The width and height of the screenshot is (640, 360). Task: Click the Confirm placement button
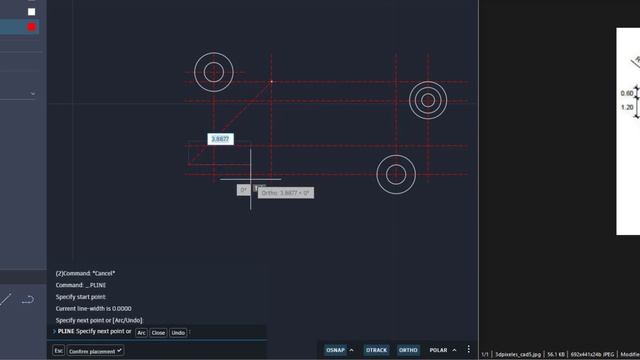(x=95, y=351)
